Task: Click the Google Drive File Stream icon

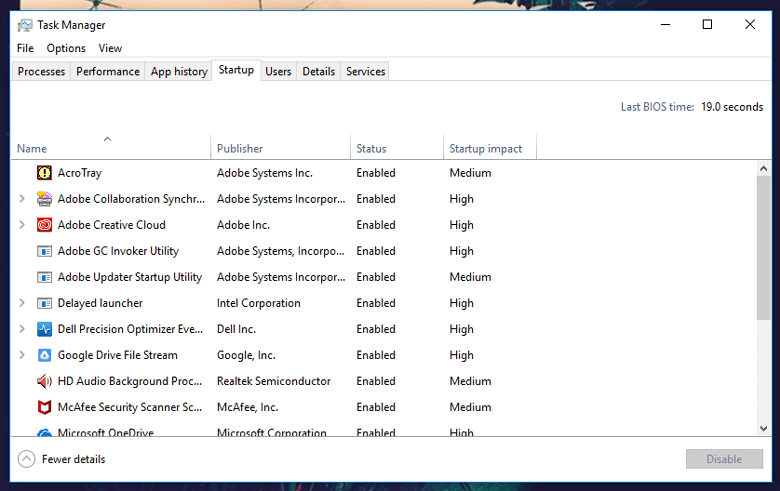Action: coord(44,355)
